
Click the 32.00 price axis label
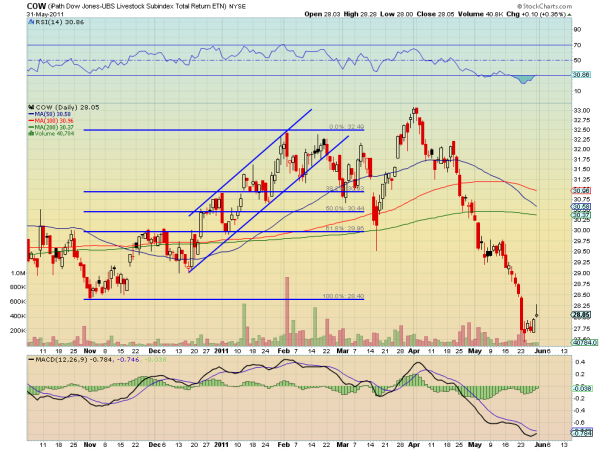click(x=581, y=149)
